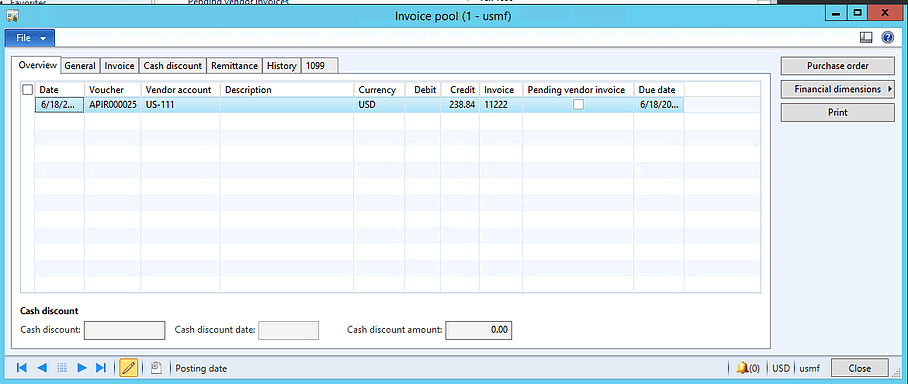The image size is (908, 384).
Task: Open the Invoice tab
Action: [x=119, y=66]
